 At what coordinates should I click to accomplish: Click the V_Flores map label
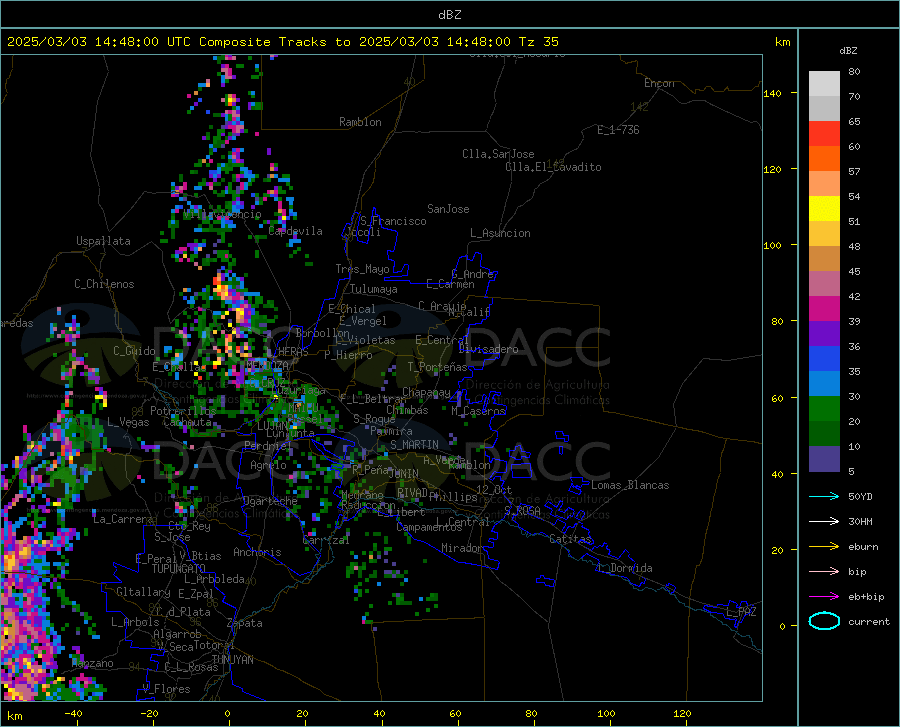[166, 689]
